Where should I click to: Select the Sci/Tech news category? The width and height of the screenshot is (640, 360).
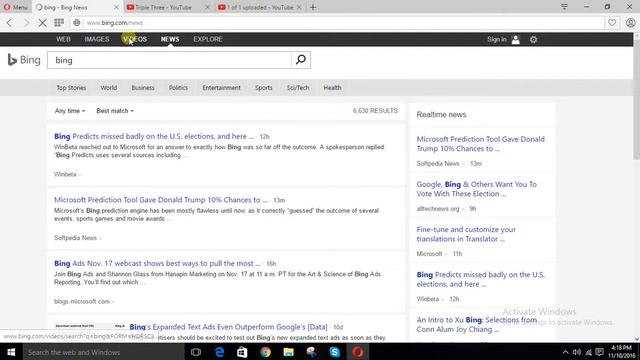point(298,88)
